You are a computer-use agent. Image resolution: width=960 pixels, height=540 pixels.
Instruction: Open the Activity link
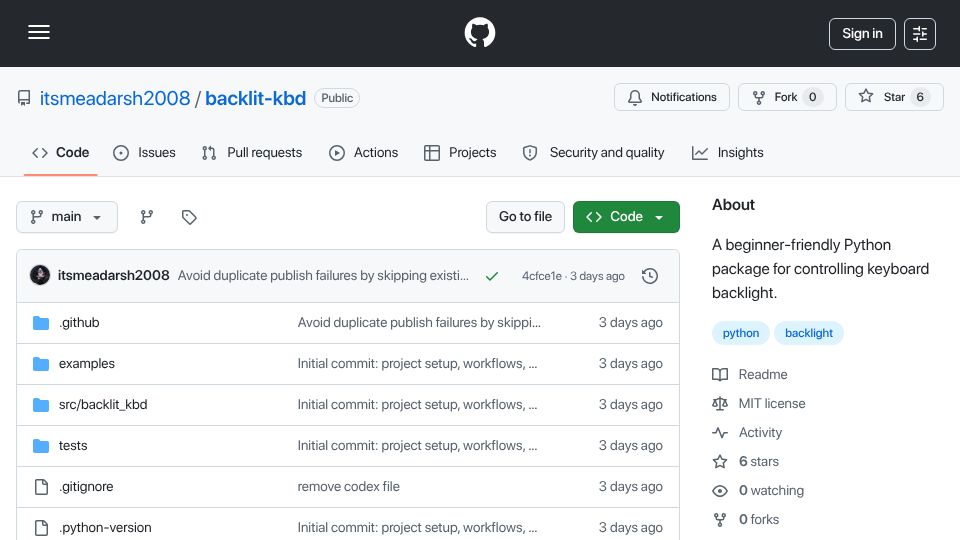pos(760,432)
